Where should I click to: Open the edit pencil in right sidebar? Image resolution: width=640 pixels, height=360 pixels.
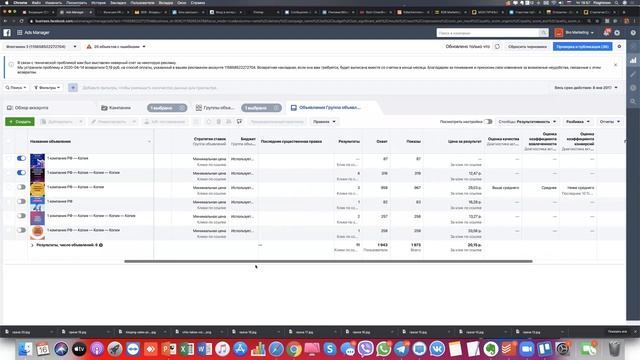633,74
